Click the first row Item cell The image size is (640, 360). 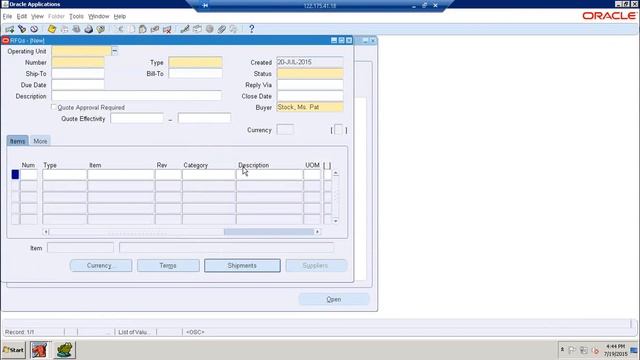[x=121, y=175]
